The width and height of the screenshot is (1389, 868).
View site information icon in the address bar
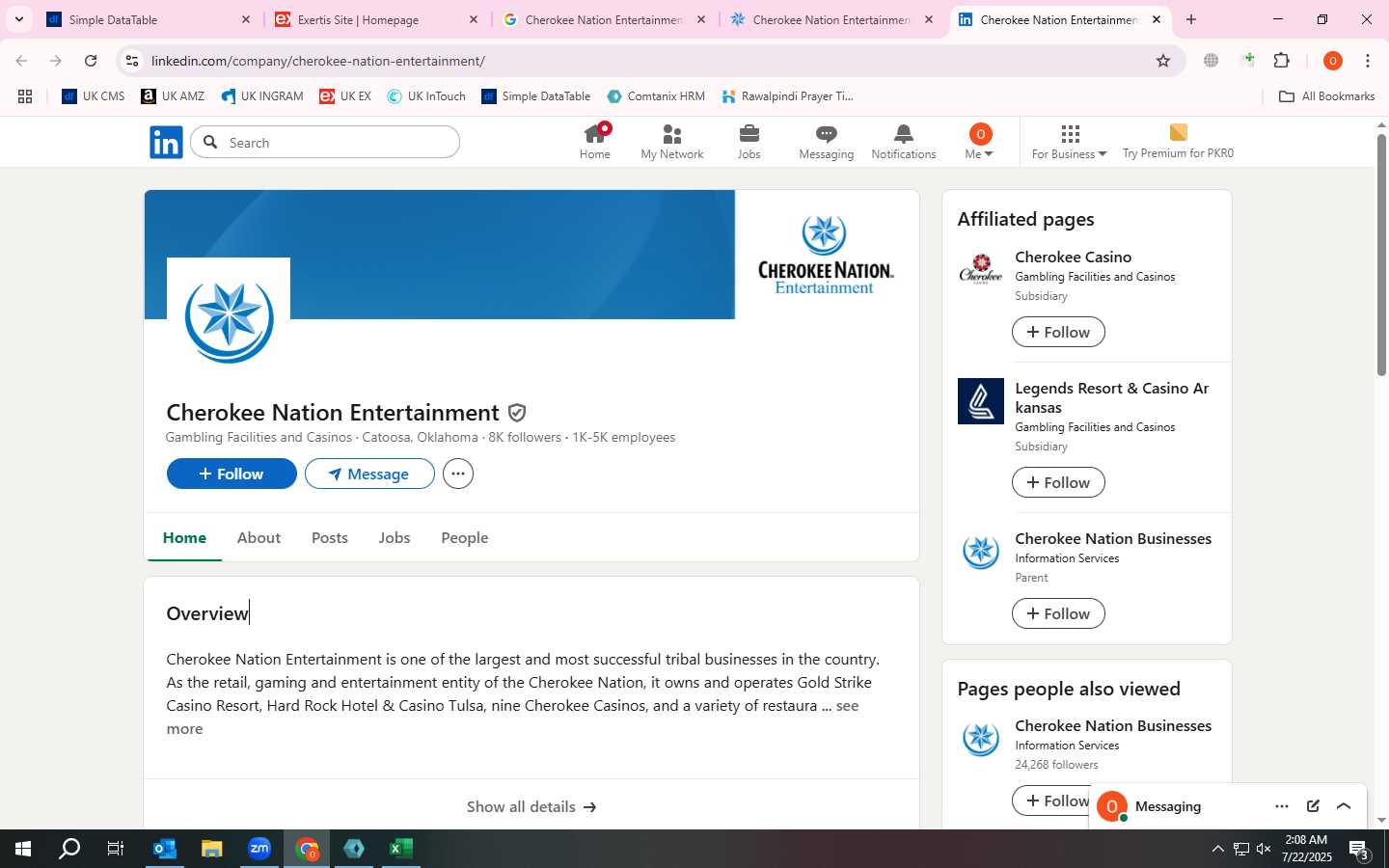[132, 61]
